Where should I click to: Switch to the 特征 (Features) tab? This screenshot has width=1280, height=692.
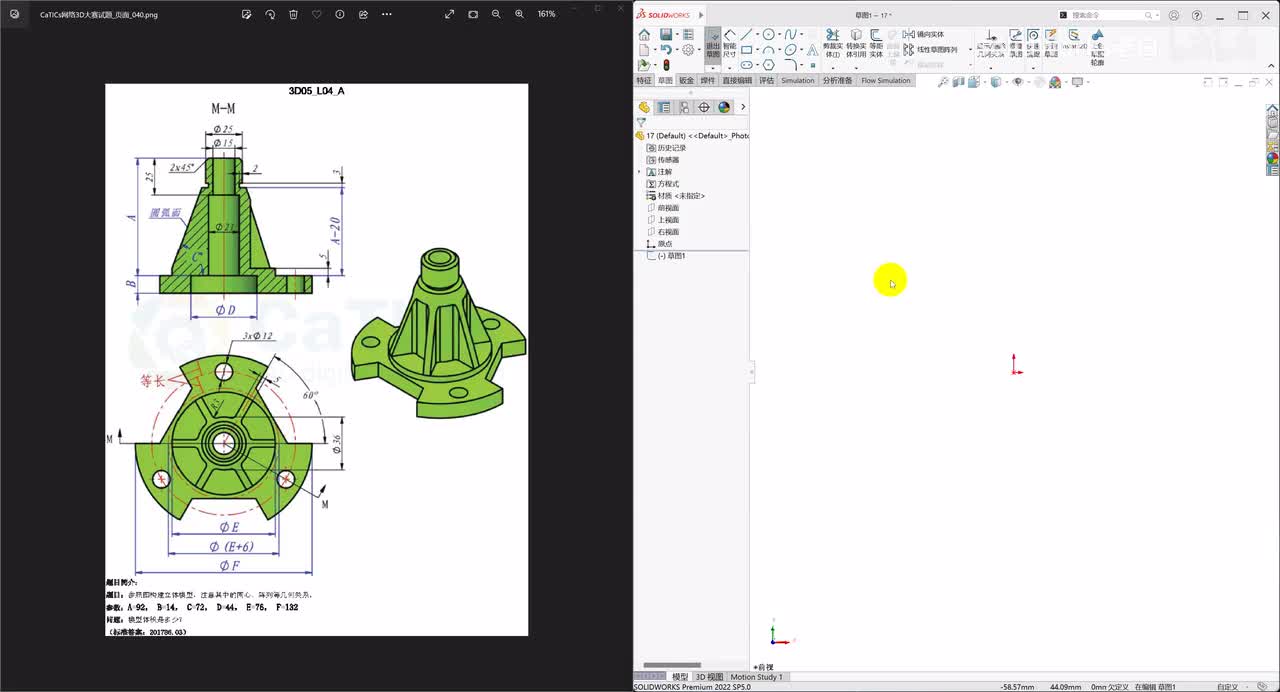(644, 81)
